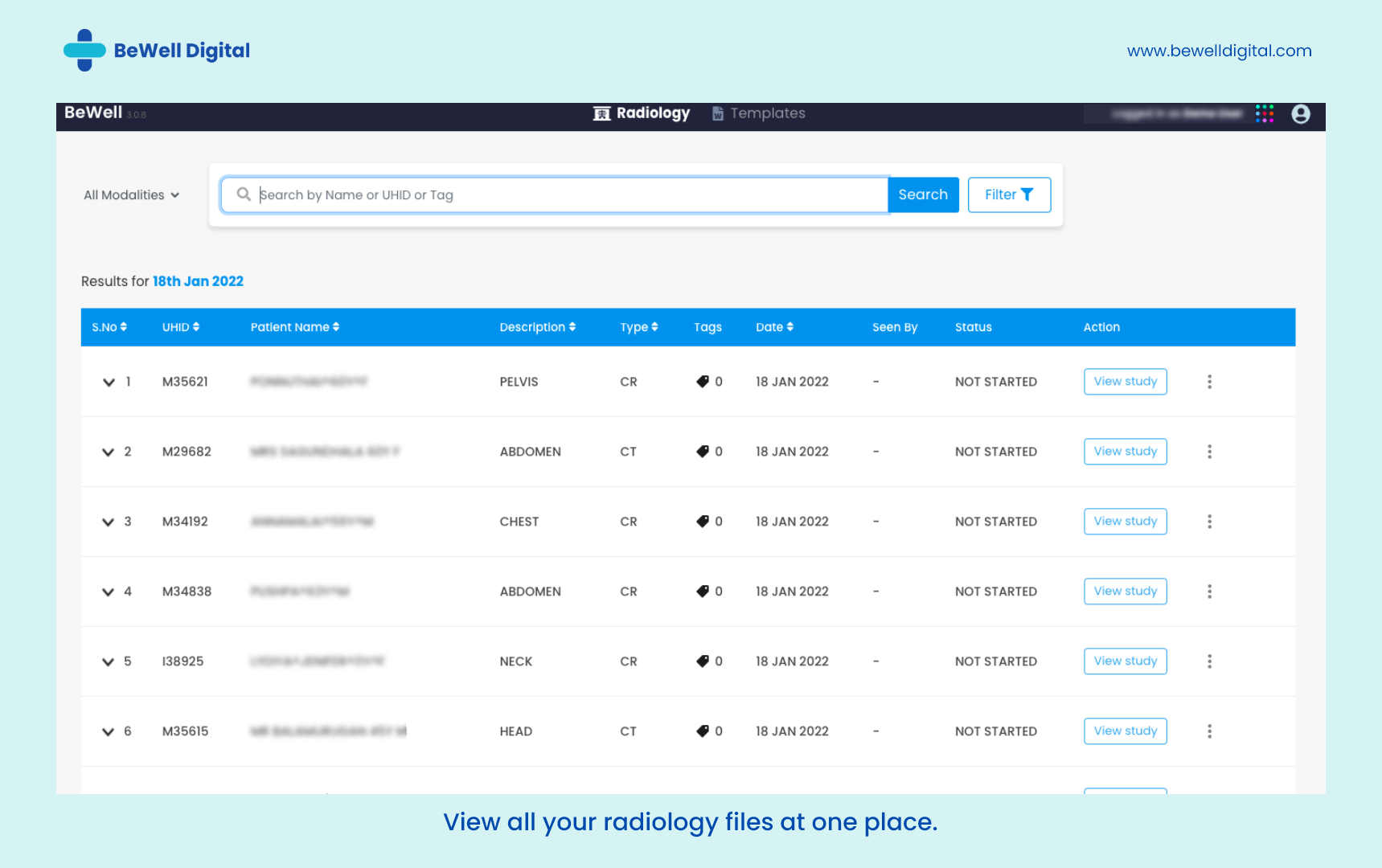Click the user profile avatar icon
The height and width of the screenshot is (868, 1382).
[x=1301, y=114]
